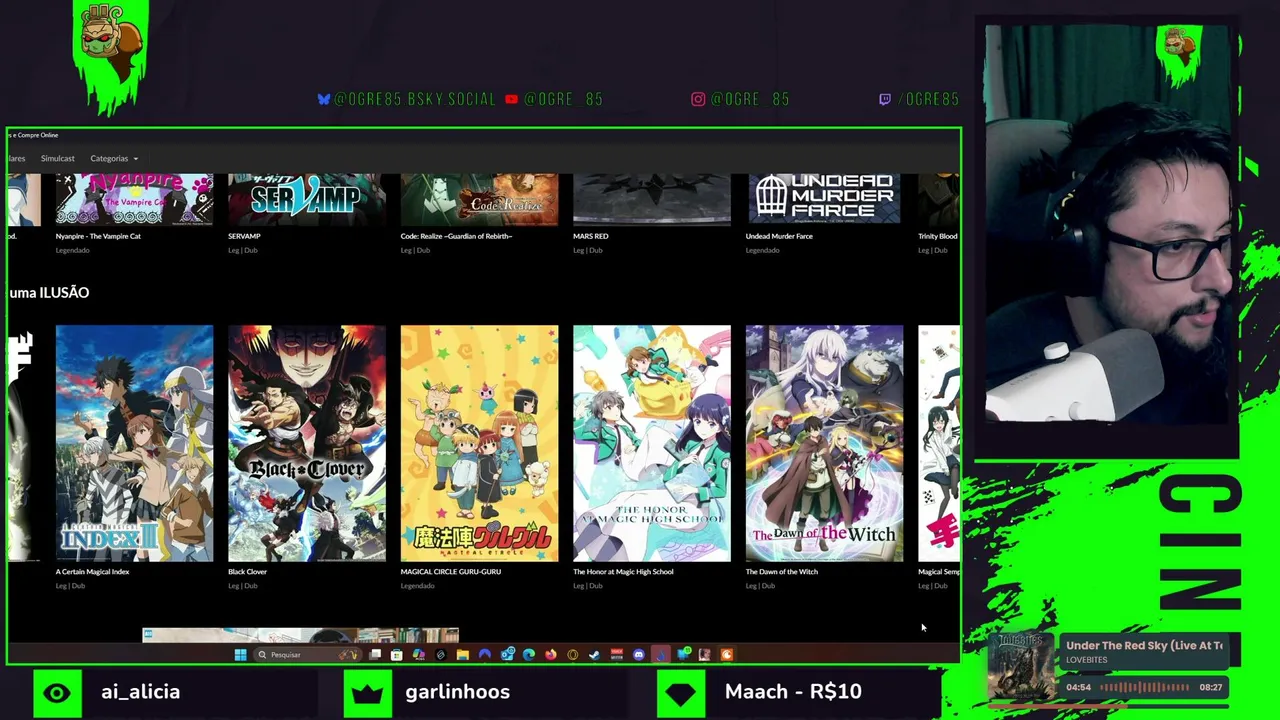Launch Firefox from the taskbar
Viewport: 1280px width, 720px height.
(551, 655)
